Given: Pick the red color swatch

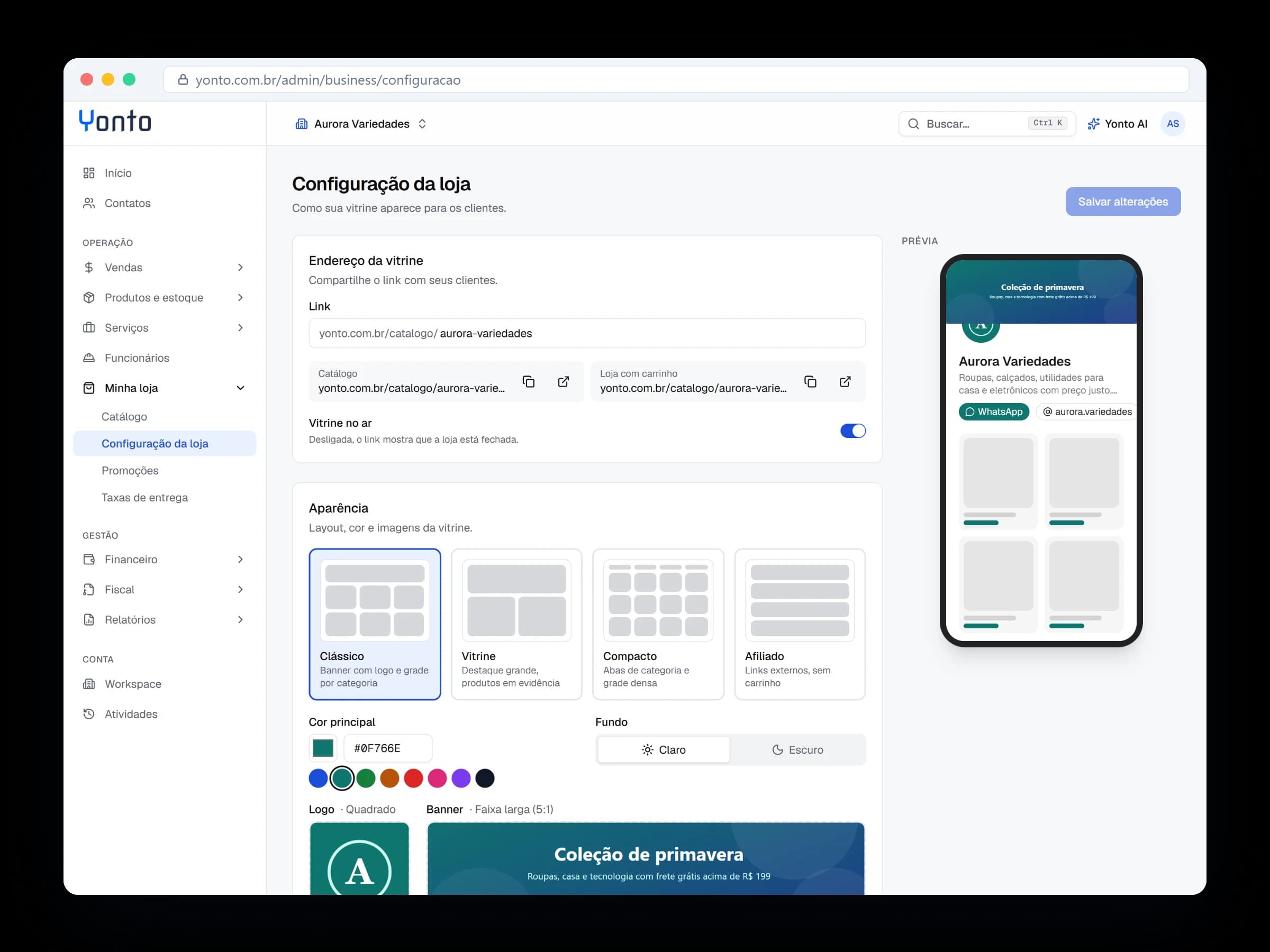Looking at the screenshot, I should tap(413, 779).
